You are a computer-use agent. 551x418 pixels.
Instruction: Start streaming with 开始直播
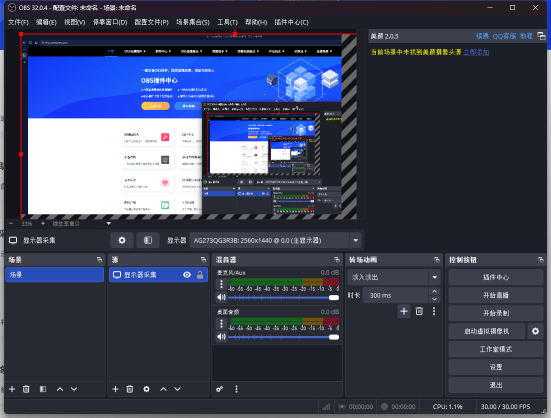coord(496,295)
